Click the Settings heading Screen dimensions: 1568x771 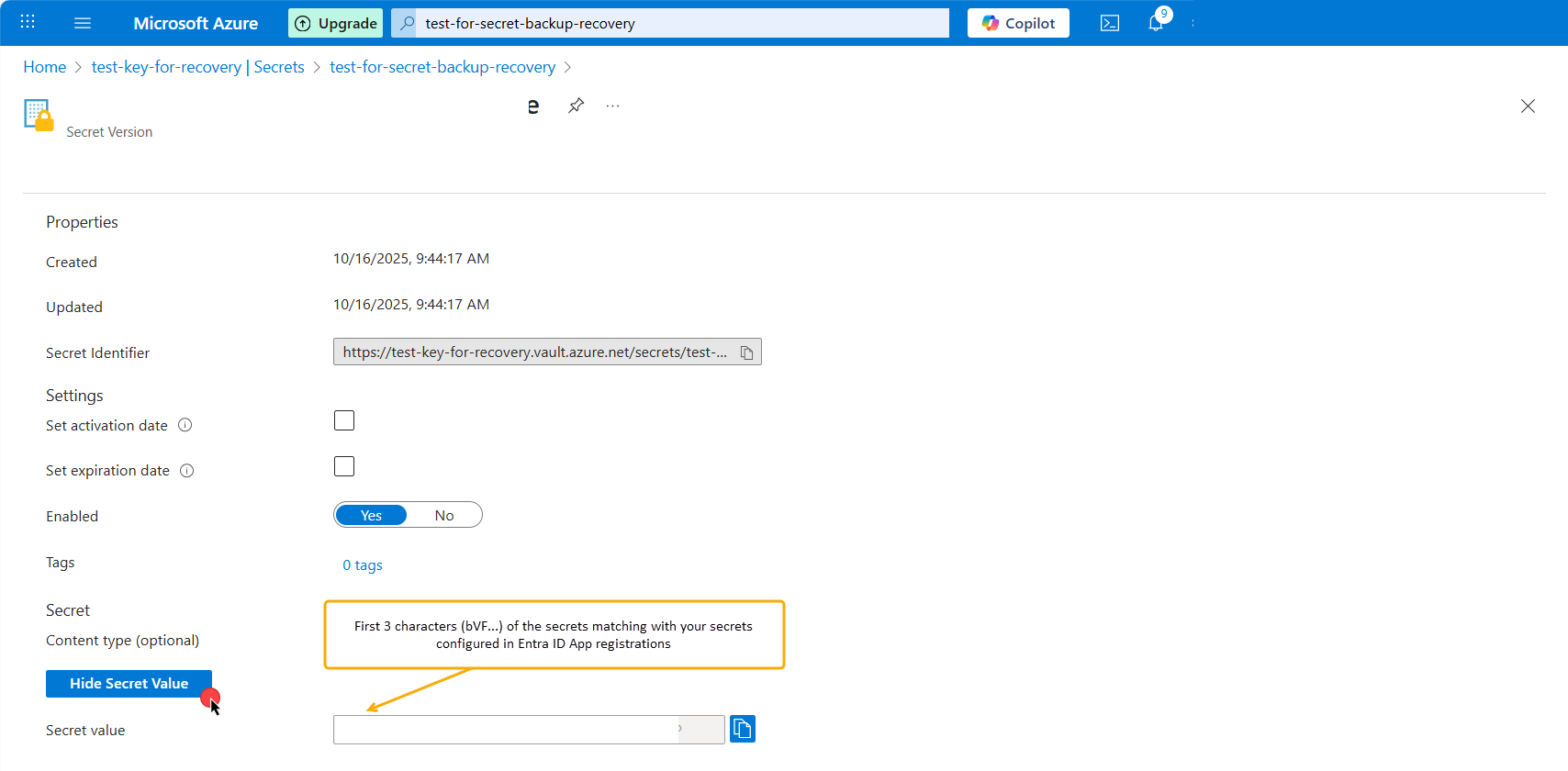click(x=74, y=396)
